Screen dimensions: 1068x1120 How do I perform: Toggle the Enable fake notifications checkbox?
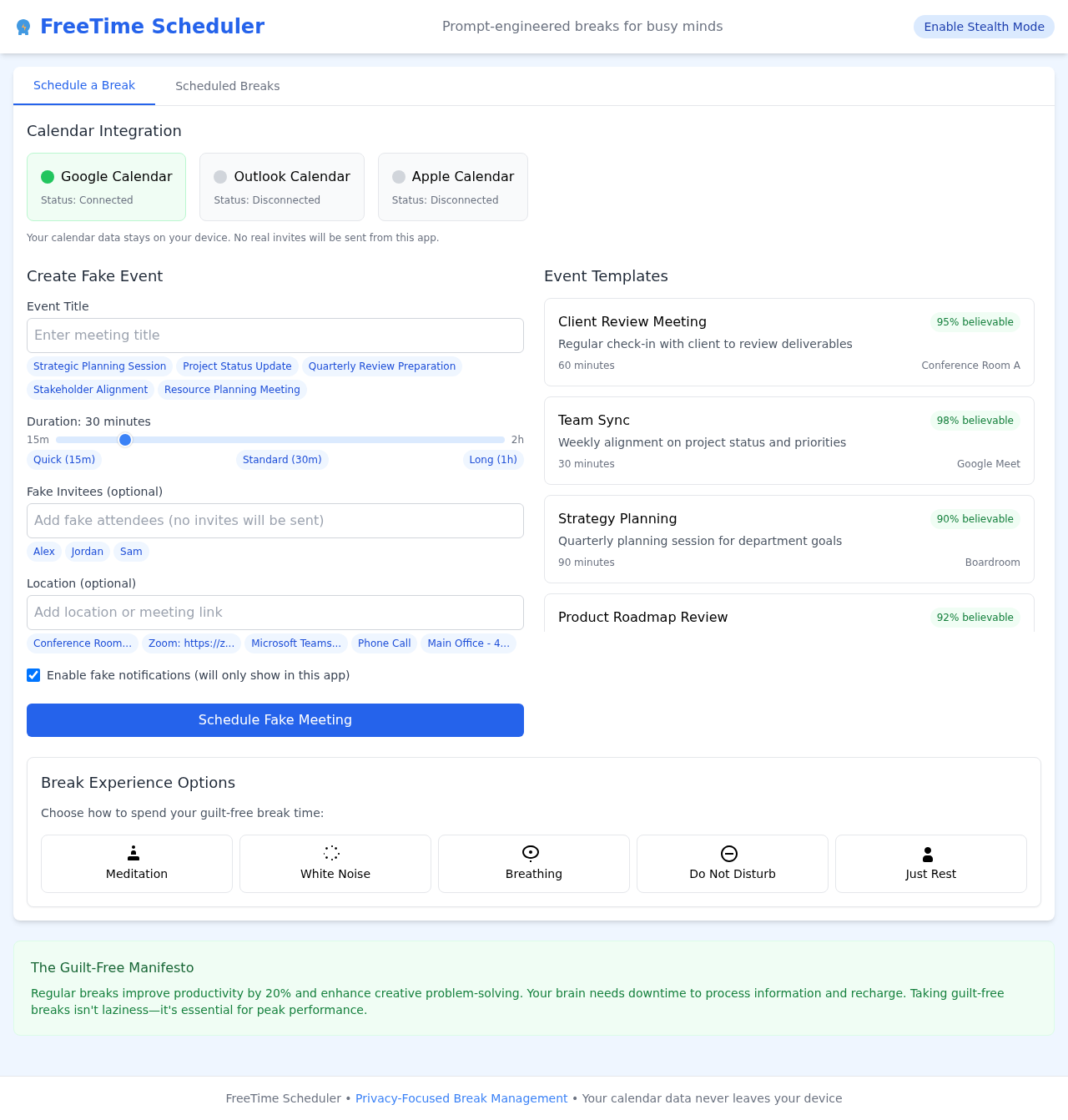point(33,675)
